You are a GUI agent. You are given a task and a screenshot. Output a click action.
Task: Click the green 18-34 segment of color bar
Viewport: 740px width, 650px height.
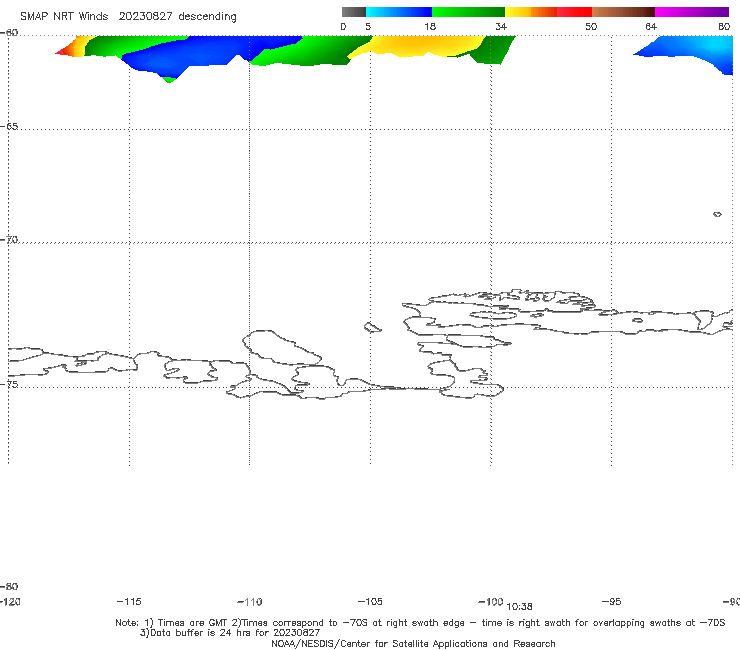[468, 12]
